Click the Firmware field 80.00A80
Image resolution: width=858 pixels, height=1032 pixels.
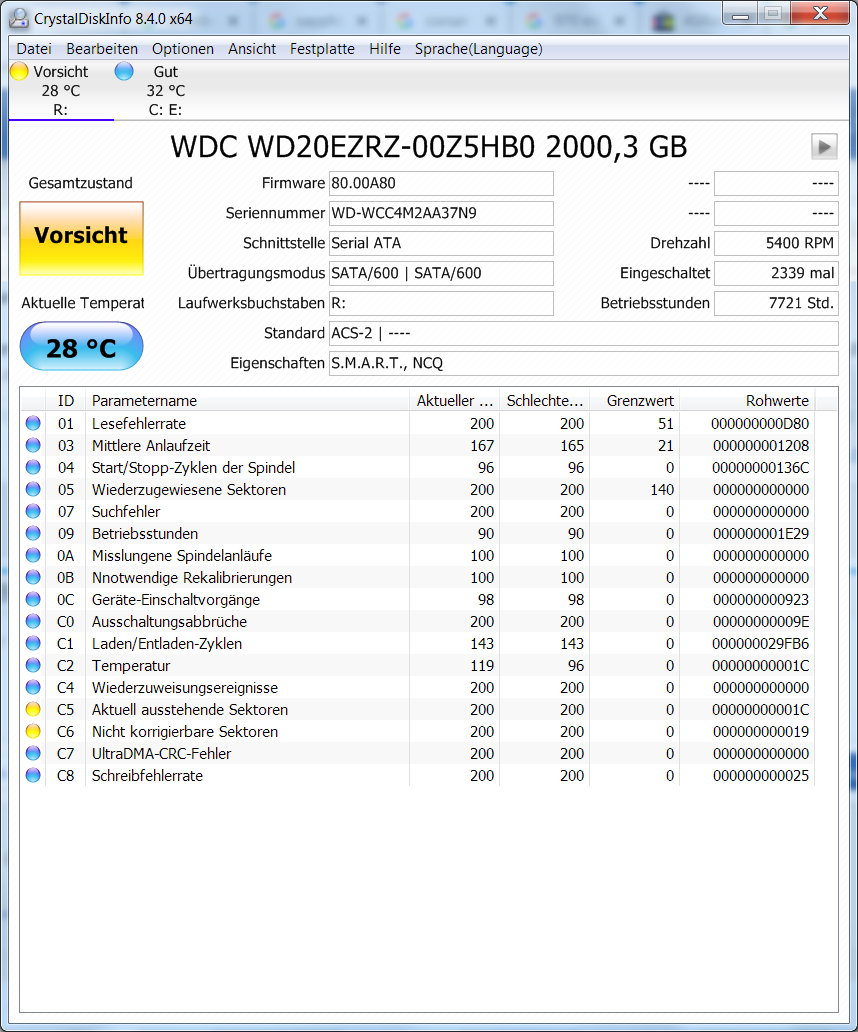click(x=441, y=184)
